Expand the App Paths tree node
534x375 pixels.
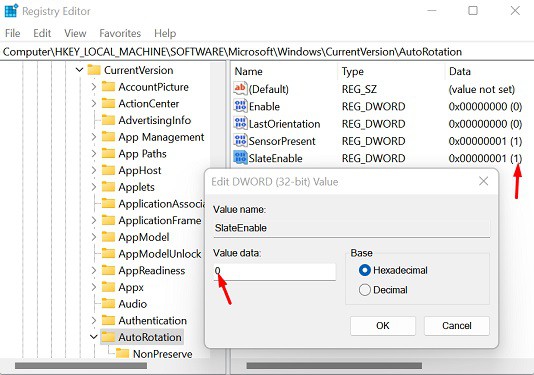[94, 153]
